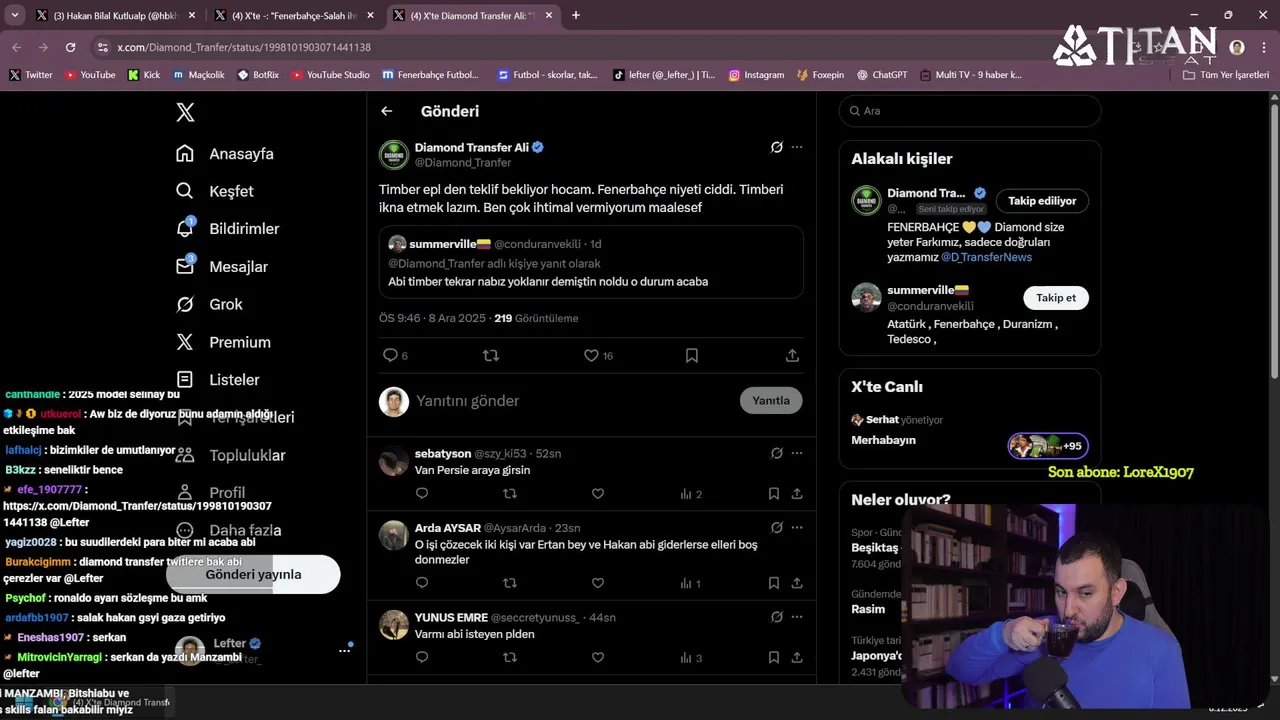
Task: Like the main post with 16 likes
Action: click(x=598, y=355)
